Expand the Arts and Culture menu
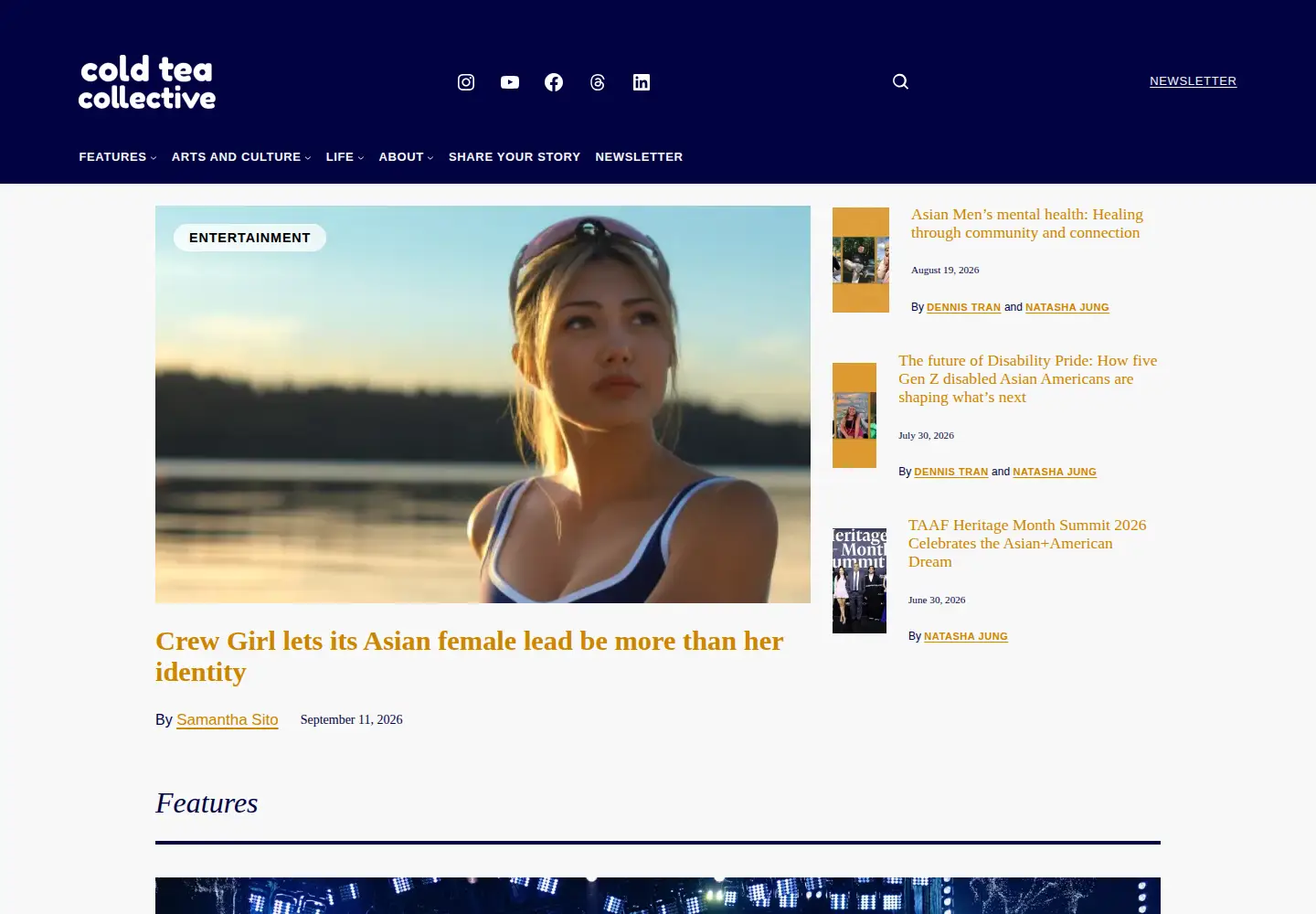 (241, 157)
